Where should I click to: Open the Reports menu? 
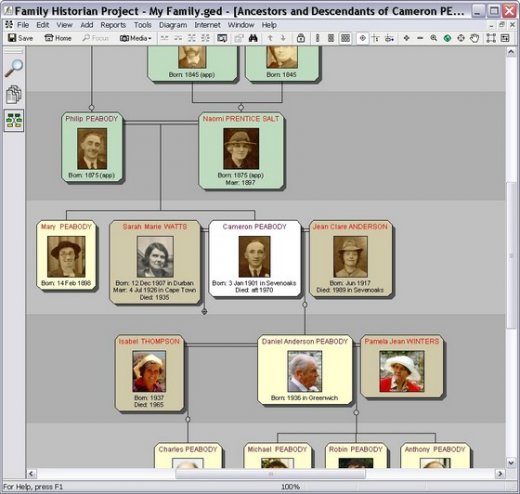(113, 25)
